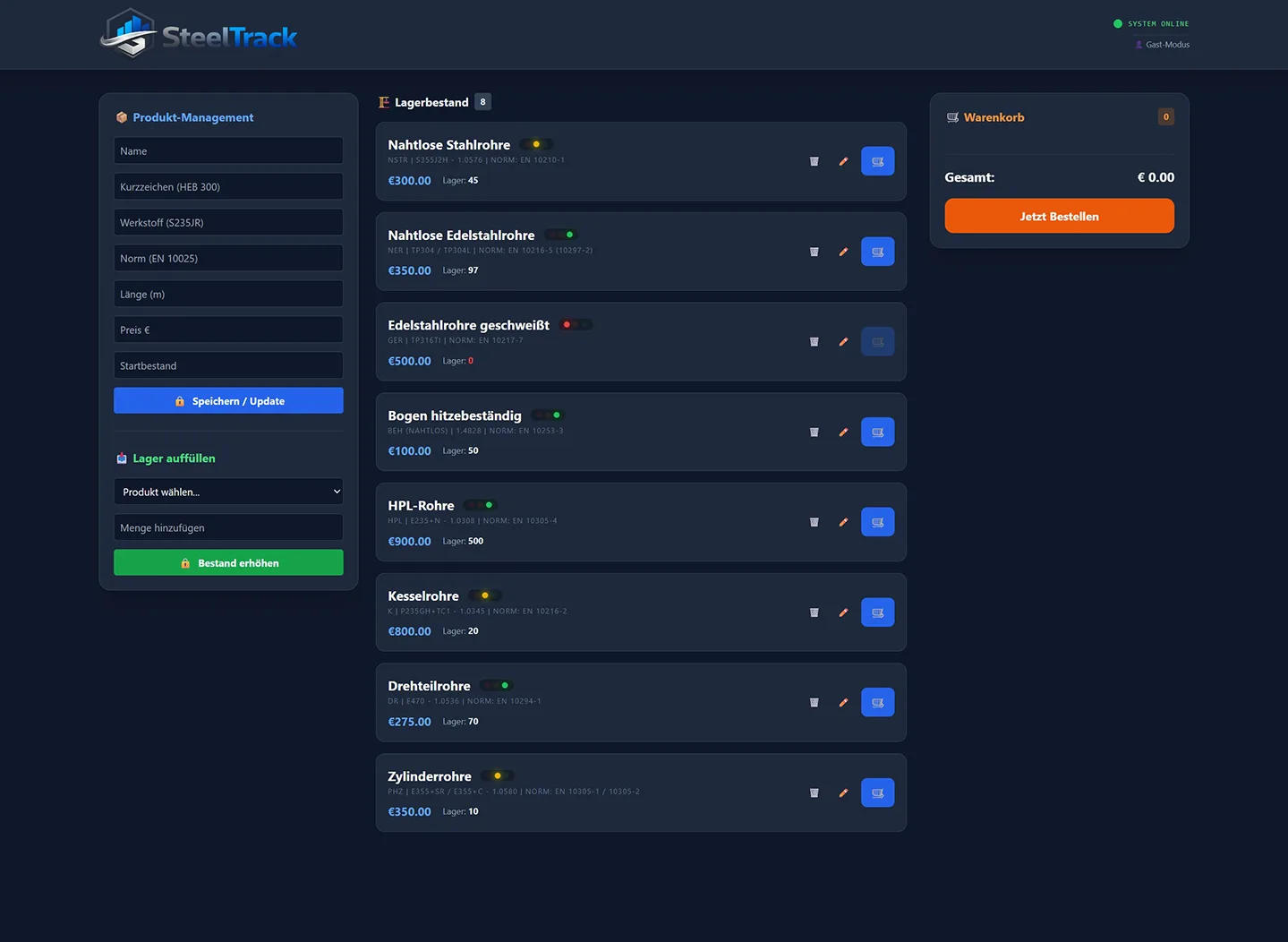The width and height of the screenshot is (1288, 942).
Task: Edit HPL-Rohre using the orange pencil icon
Action: pyautogui.click(x=842, y=521)
